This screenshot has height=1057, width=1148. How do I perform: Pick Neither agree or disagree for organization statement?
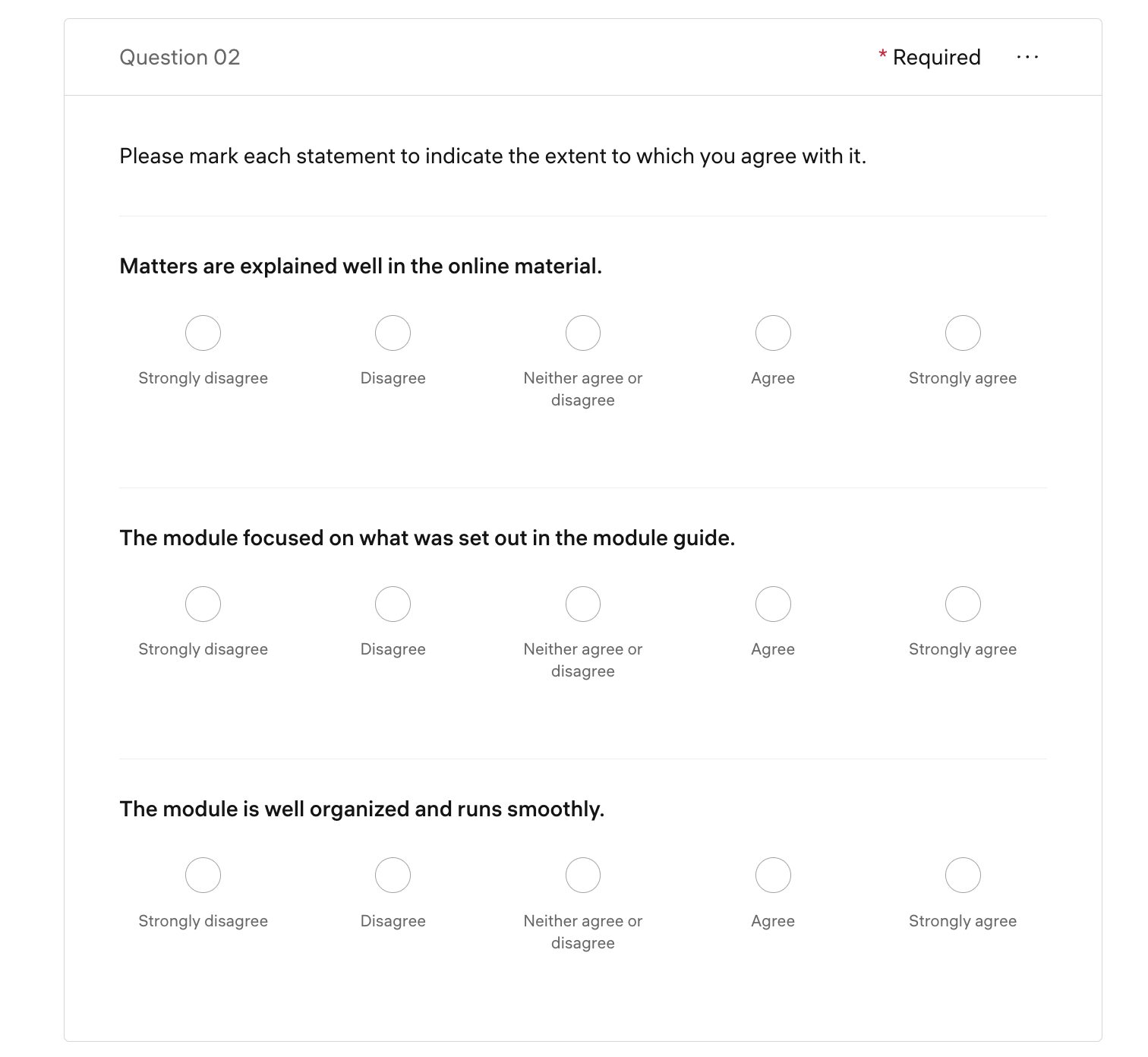[583, 876]
